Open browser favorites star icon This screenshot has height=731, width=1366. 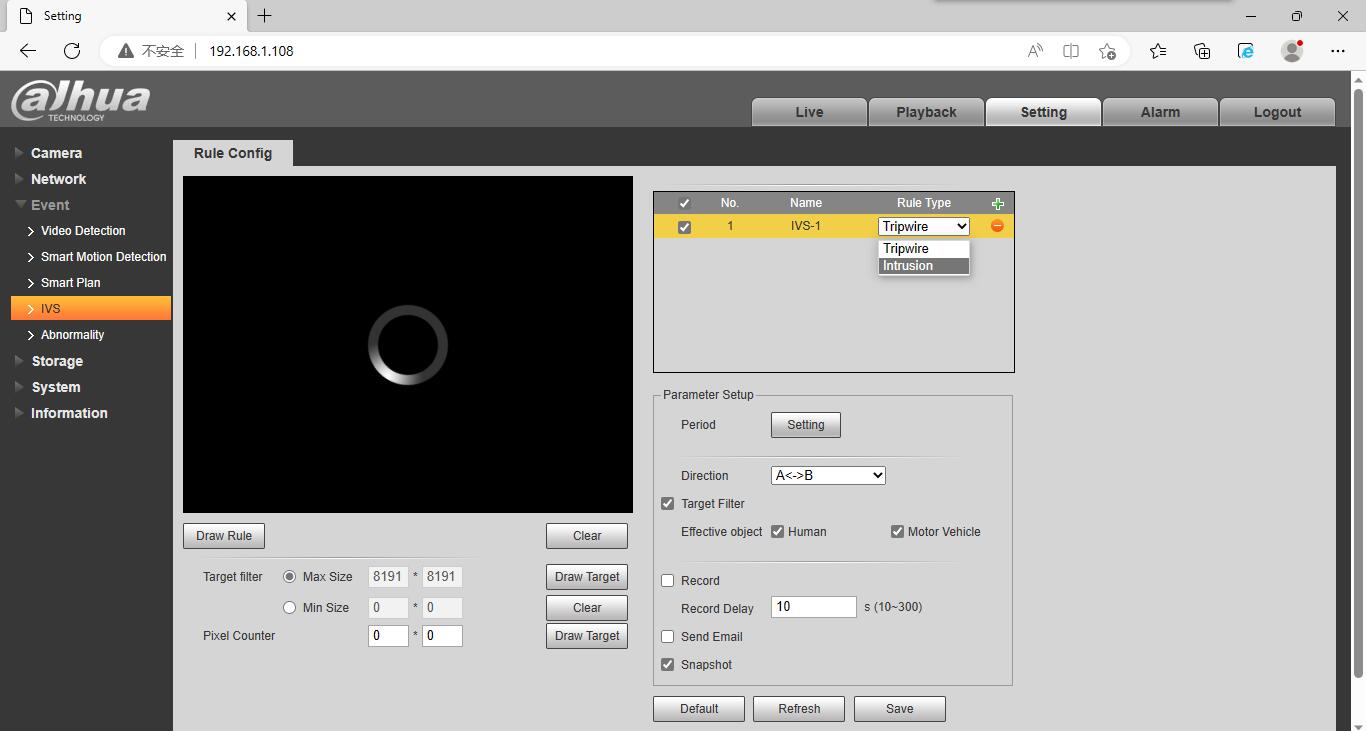(x=1158, y=51)
